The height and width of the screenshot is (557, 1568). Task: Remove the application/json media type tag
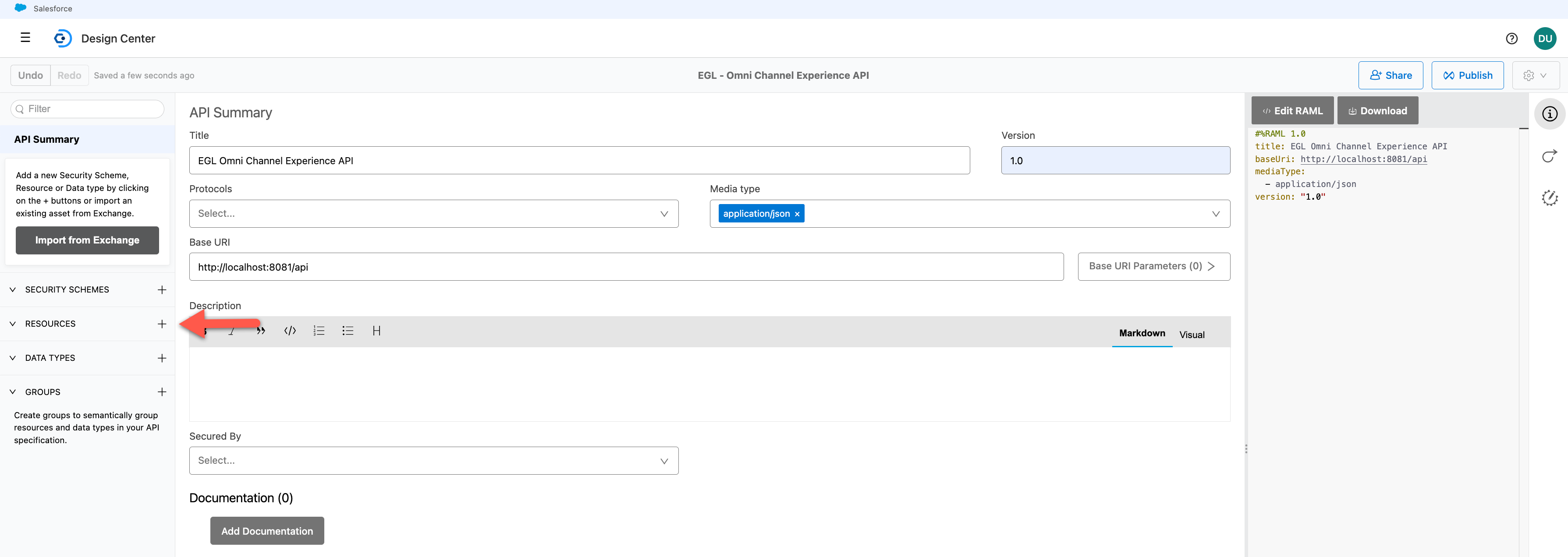(797, 214)
